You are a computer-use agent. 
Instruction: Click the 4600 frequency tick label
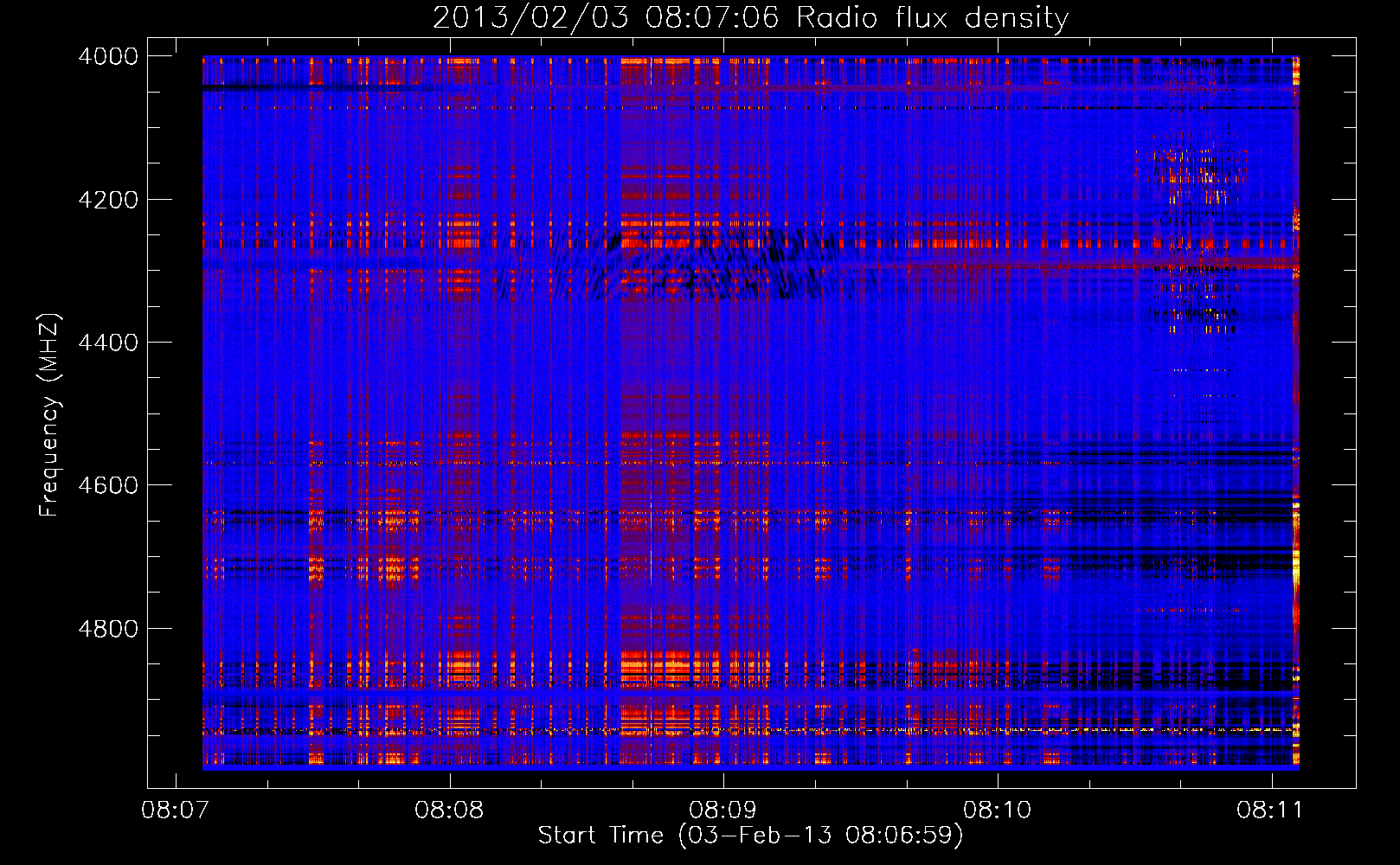pos(108,485)
